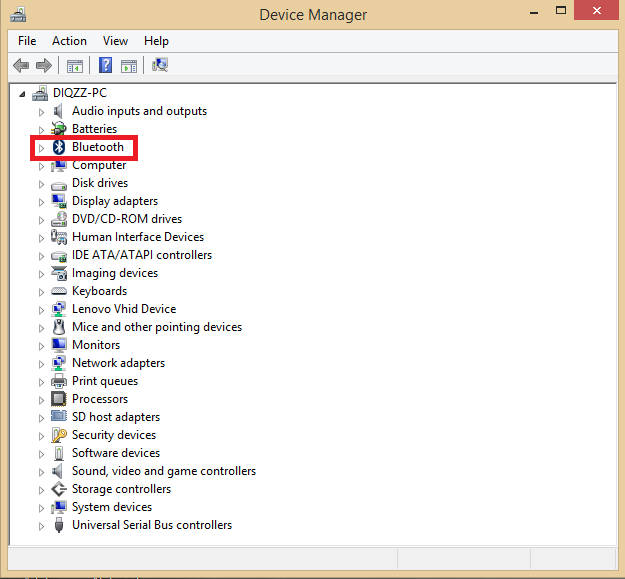Click the Imaging devices camera icon

(59, 273)
